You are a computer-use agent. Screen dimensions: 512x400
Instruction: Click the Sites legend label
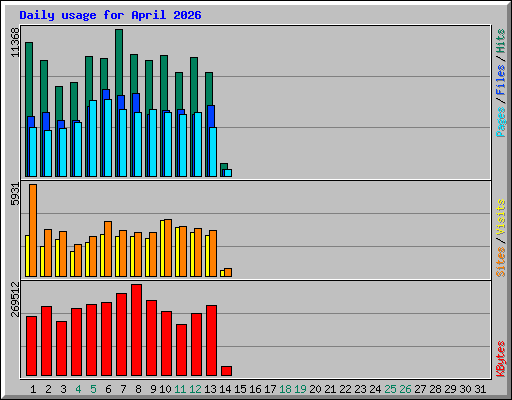pos(500,262)
